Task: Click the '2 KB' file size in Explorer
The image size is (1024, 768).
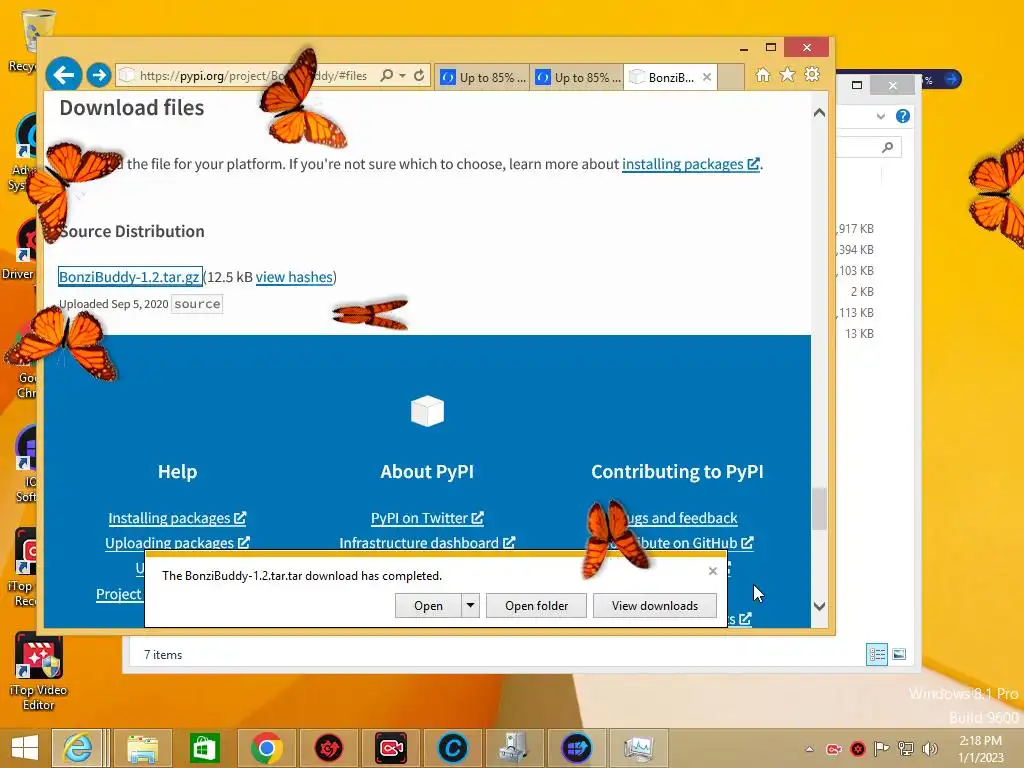Action: [861, 291]
